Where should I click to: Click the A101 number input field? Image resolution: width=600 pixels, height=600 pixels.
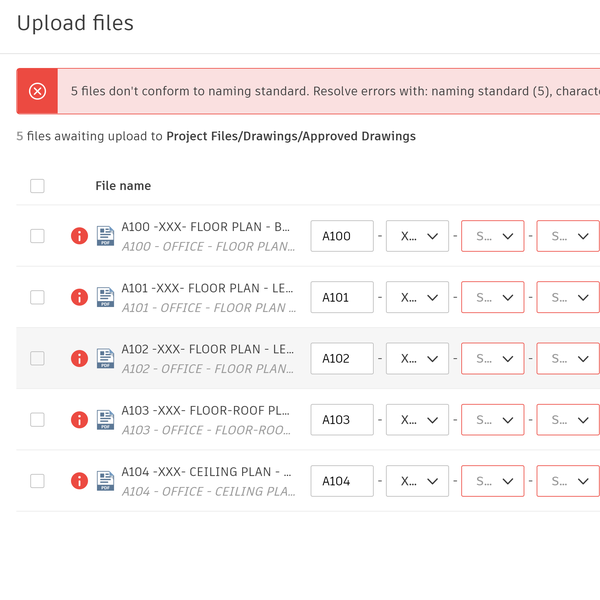(341, 297)
